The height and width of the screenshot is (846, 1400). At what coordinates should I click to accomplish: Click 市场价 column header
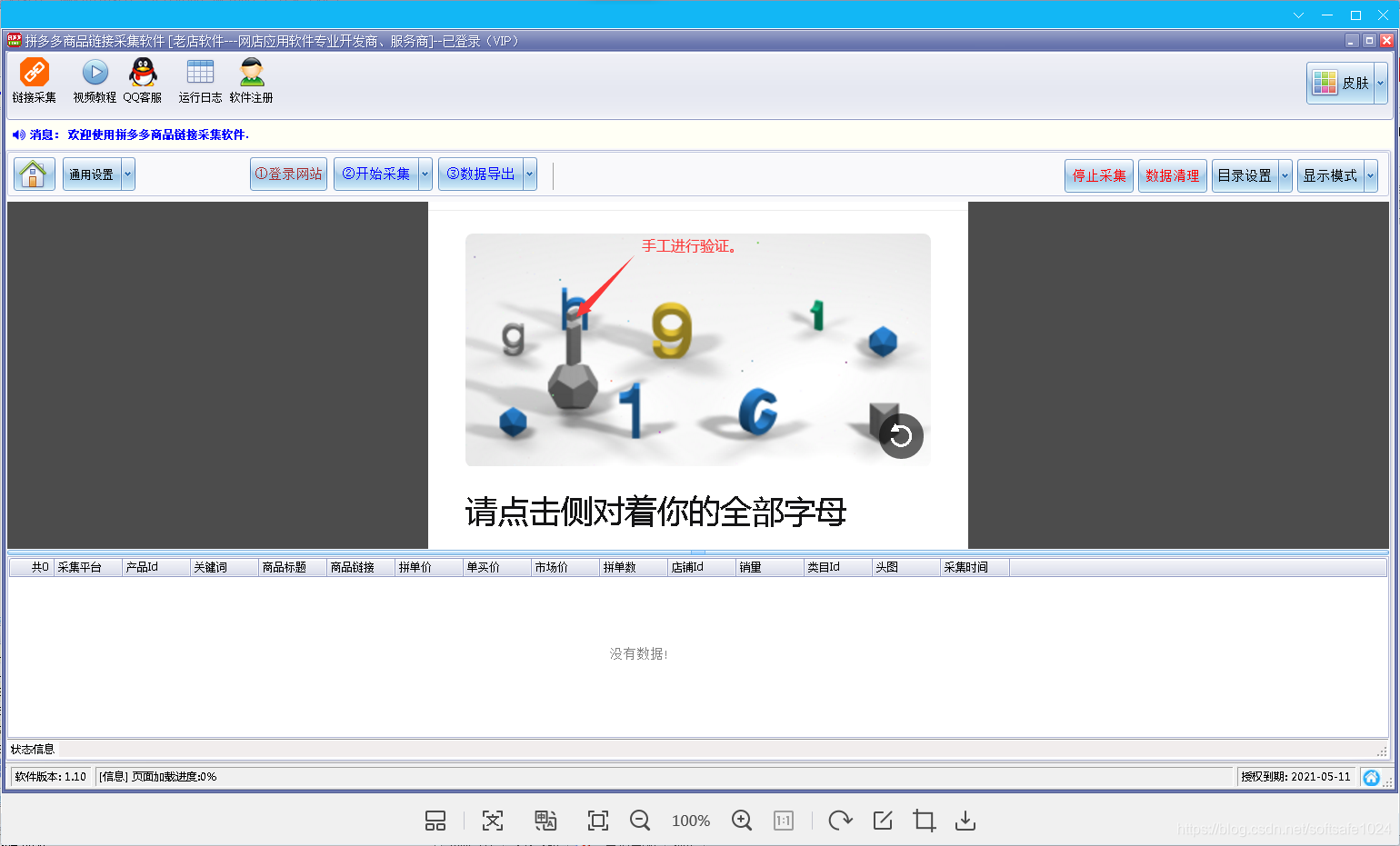pos(565,567)
